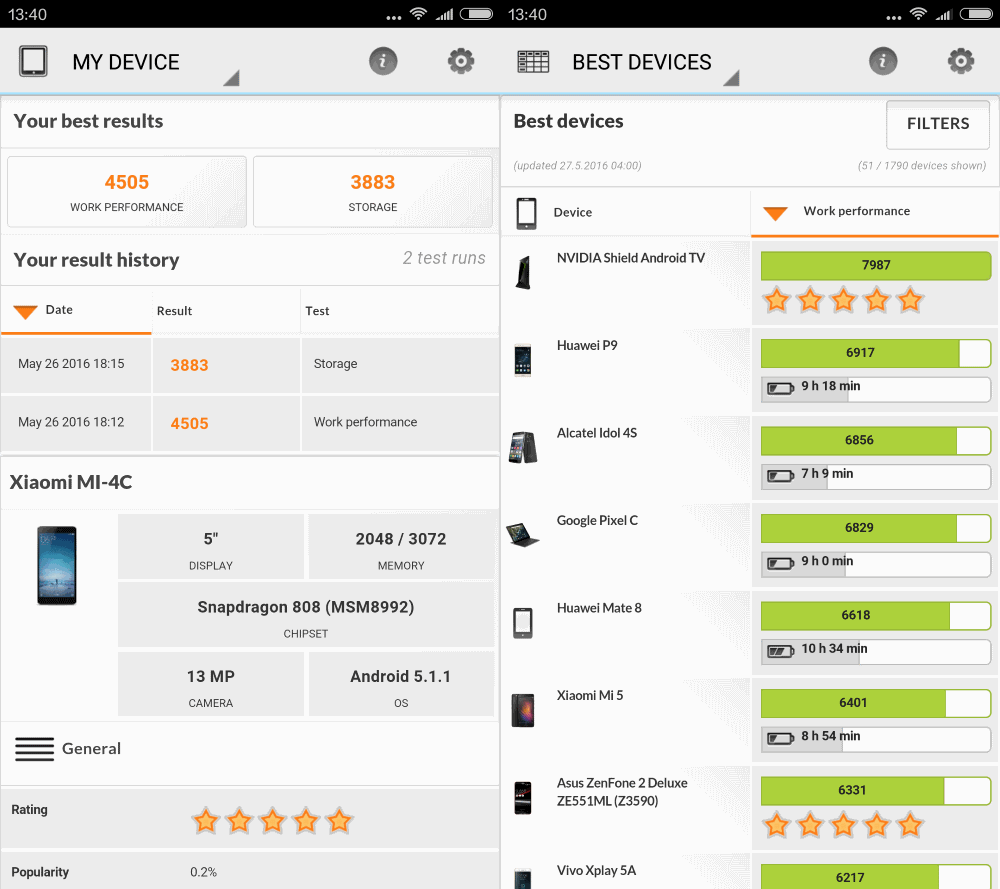Click the Huawei Mate 8 6618 score bar
Viewport: 1000px width, 889px height.
pyautogui.click(x=876, y=615)
